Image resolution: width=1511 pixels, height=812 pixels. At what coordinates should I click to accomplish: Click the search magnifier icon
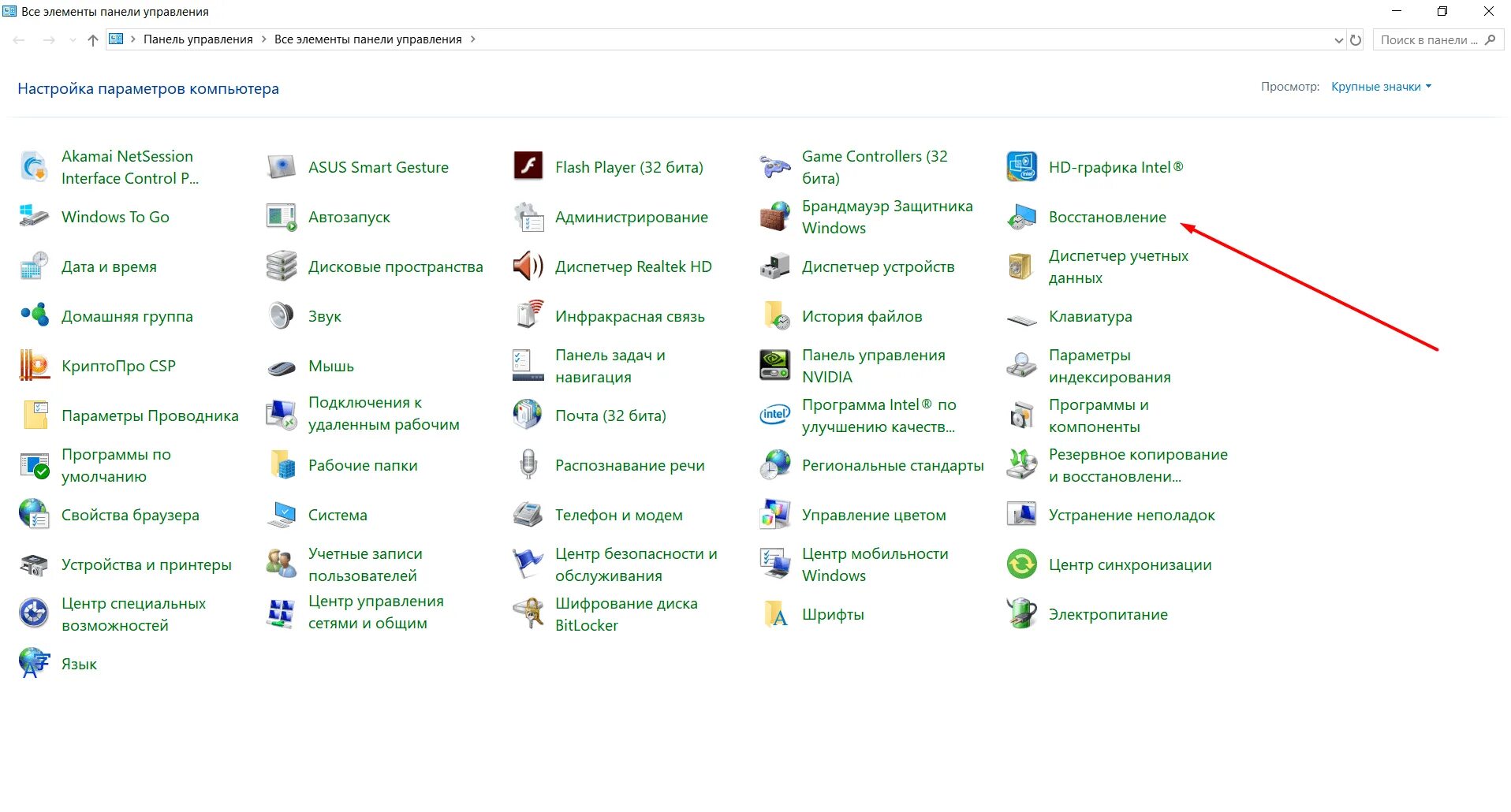pos(1490,39)
